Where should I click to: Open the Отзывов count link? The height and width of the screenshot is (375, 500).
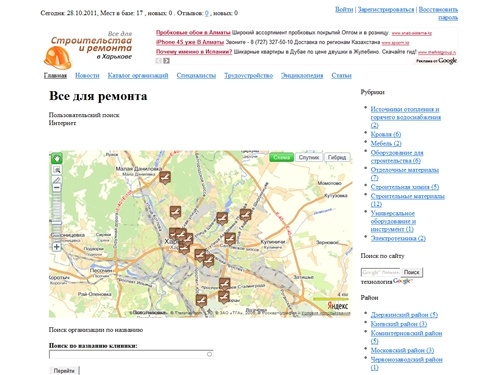(207, 13)
